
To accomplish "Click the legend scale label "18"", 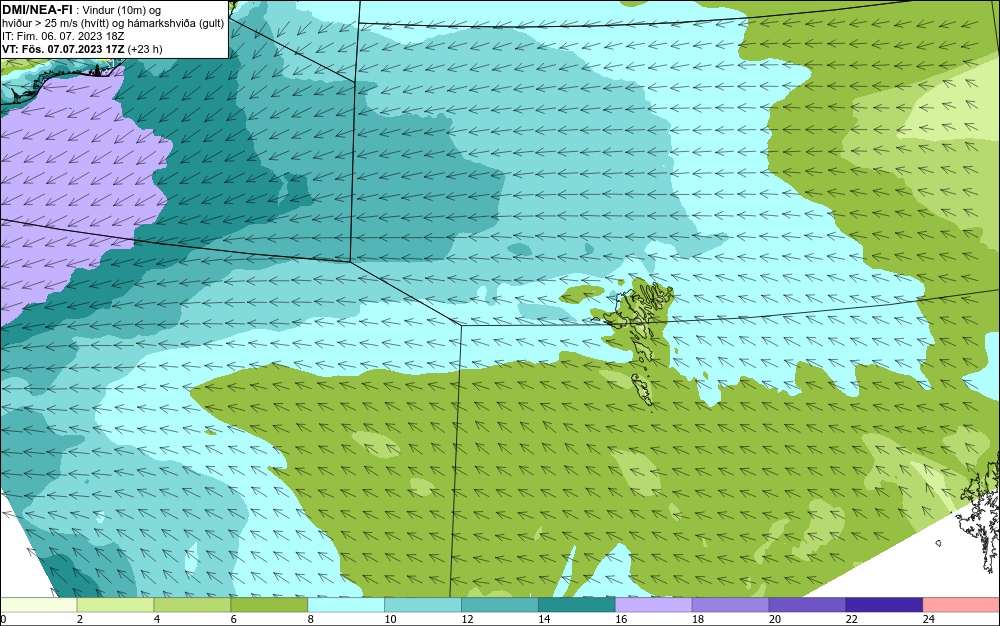I will pyautogui.click(x=698, y=619).
